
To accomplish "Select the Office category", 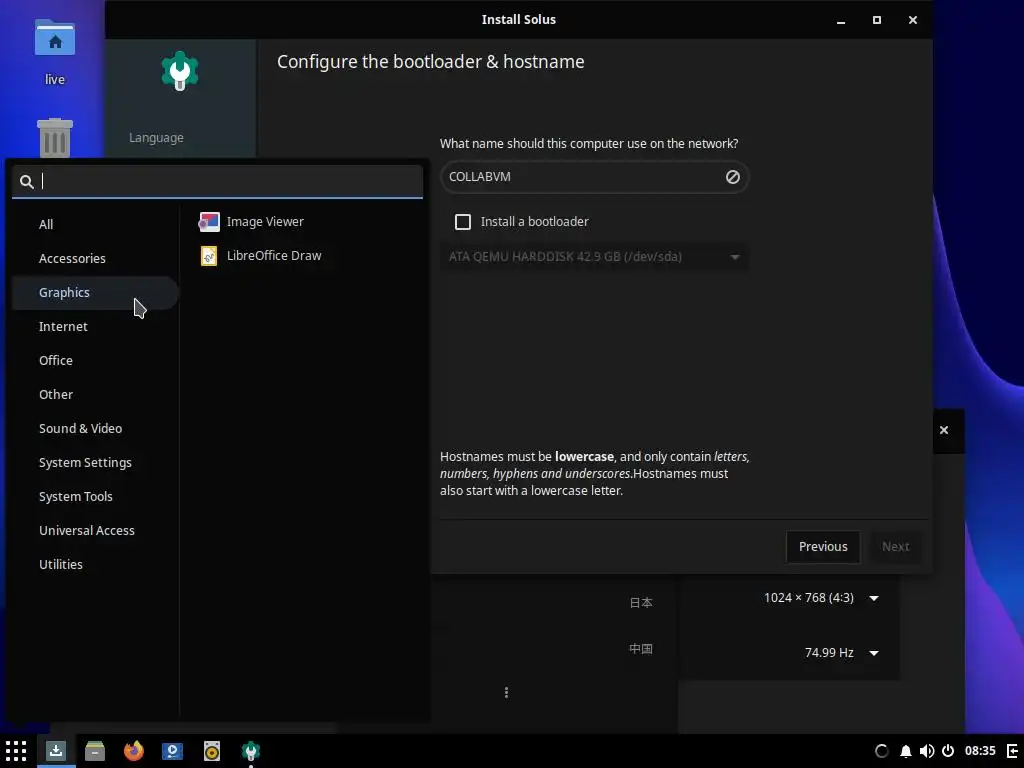I will [95, 360].
